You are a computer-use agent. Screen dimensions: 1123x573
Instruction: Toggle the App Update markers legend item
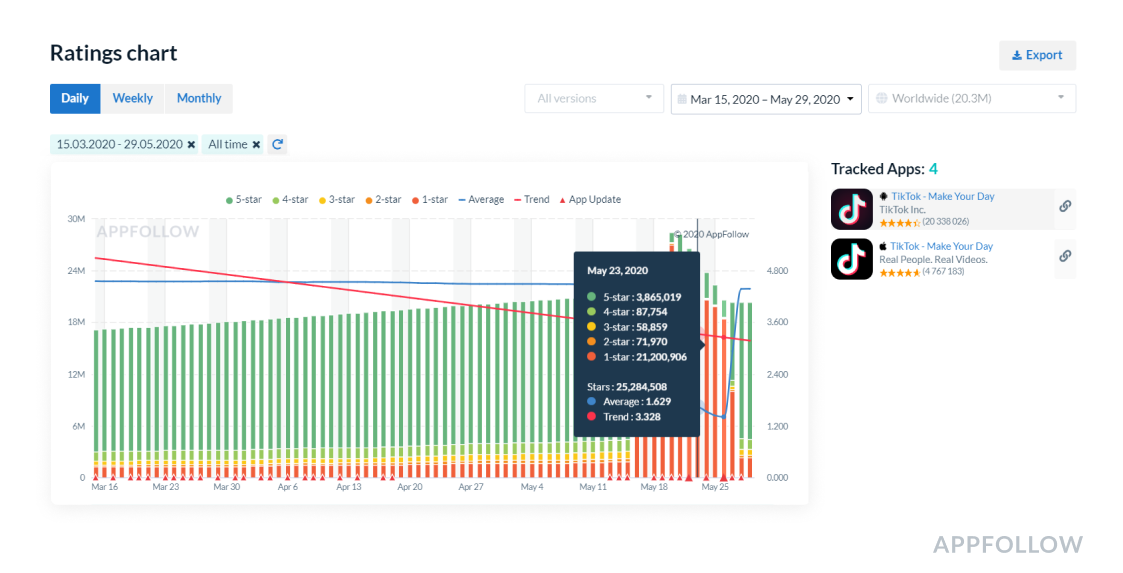pos(589,200)
